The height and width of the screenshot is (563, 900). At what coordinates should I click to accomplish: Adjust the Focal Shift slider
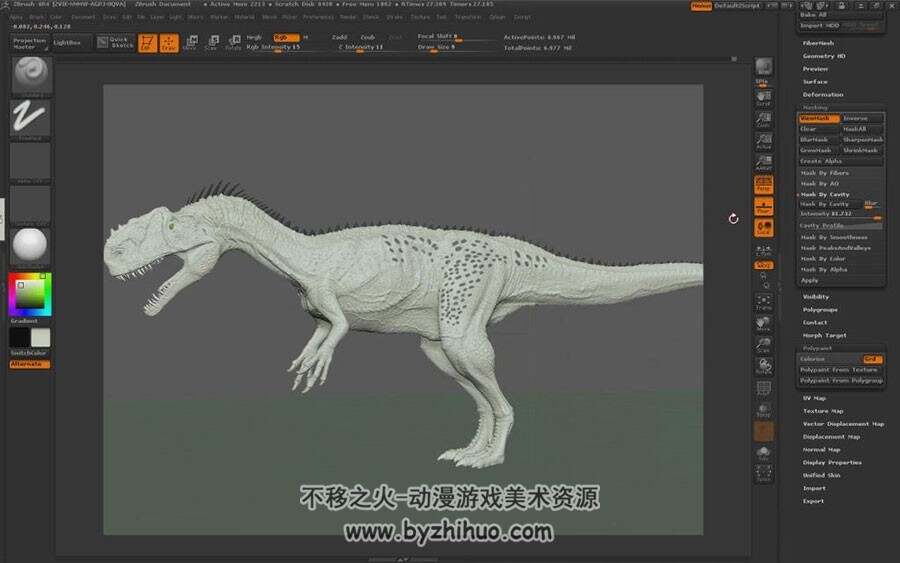point(456,37)
